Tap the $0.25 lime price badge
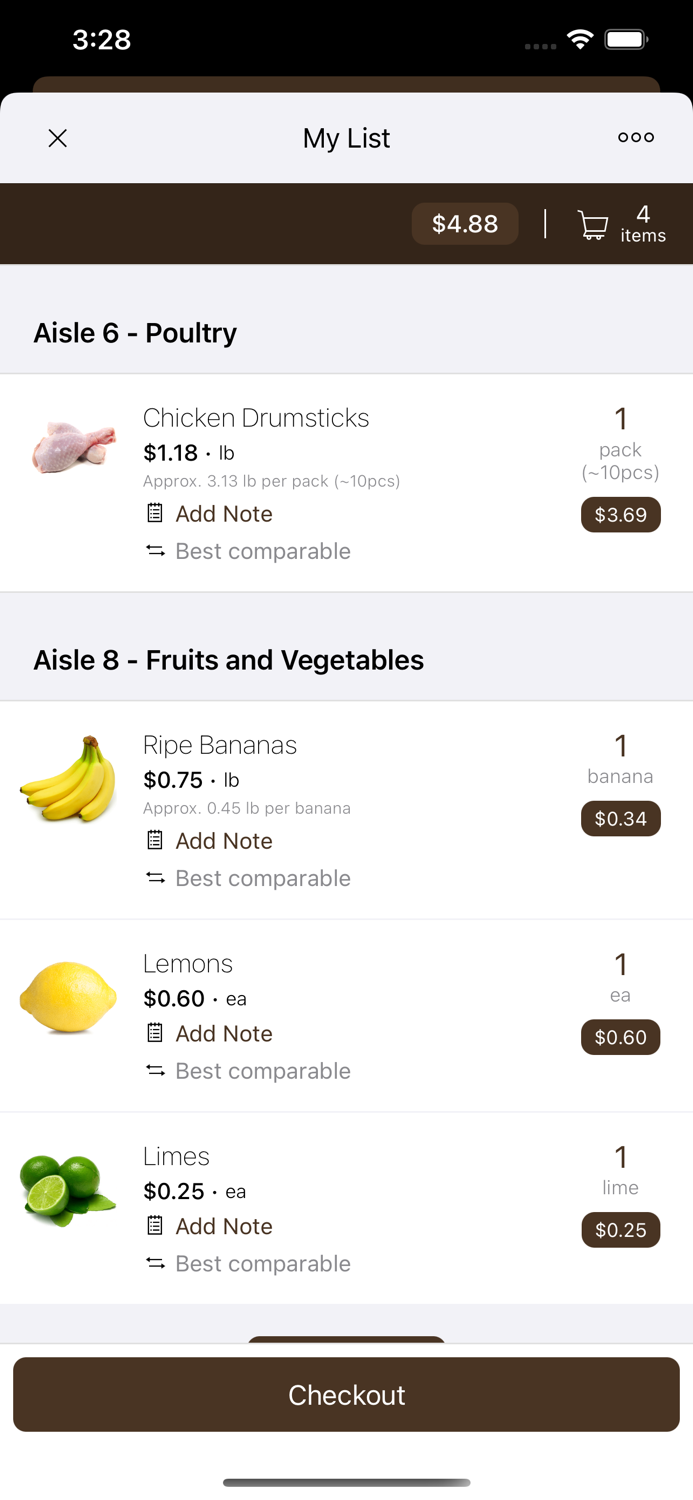 coord(620,1230)
